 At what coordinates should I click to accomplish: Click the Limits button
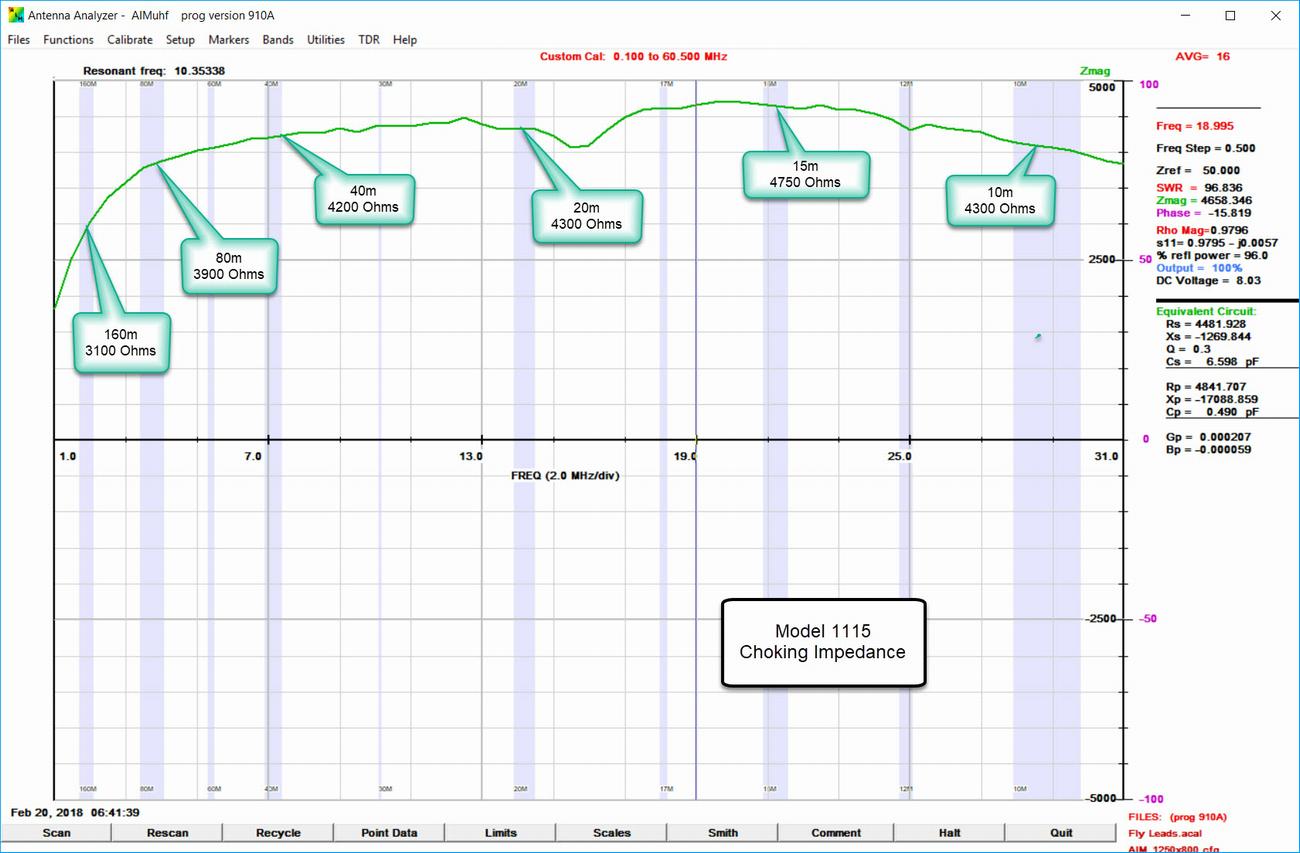pyautogui.click(x=500, y=833)
